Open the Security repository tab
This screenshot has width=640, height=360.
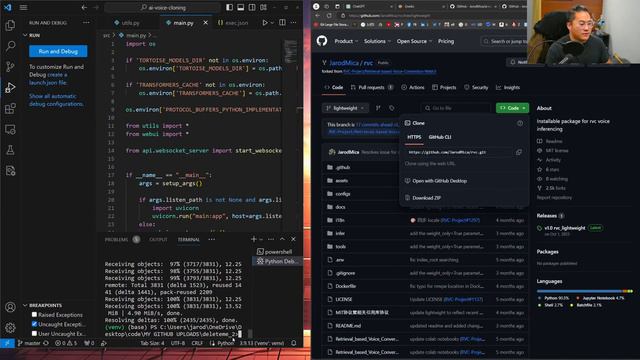(x=476, y=87)
